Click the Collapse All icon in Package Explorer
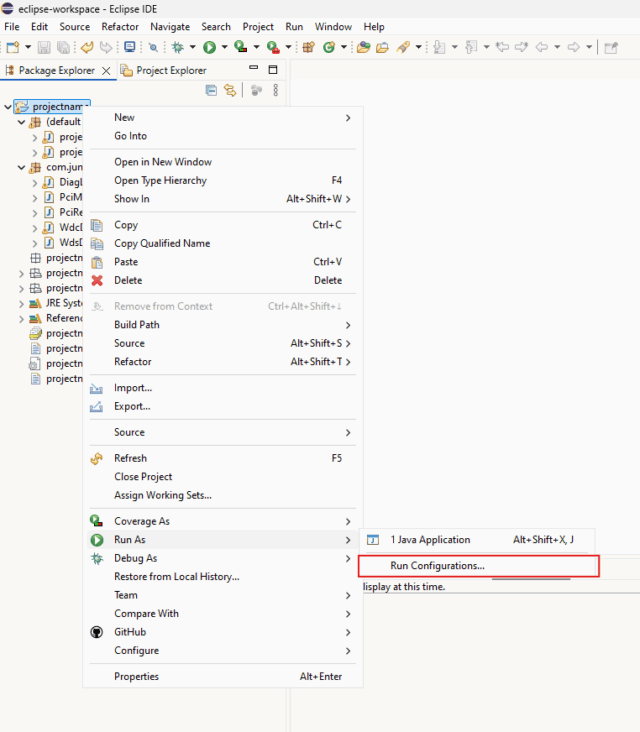This screenshot has height=732, width=640. [211, 90]
